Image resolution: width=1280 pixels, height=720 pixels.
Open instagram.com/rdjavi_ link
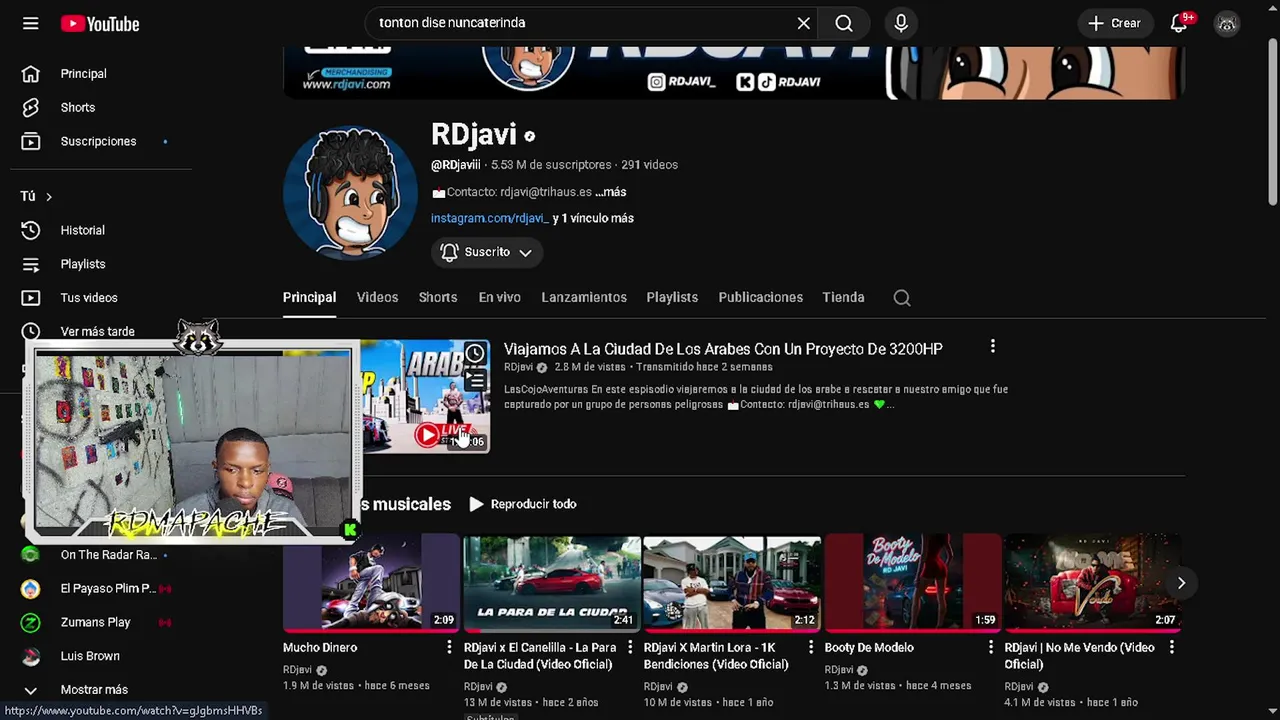(489, 218)
